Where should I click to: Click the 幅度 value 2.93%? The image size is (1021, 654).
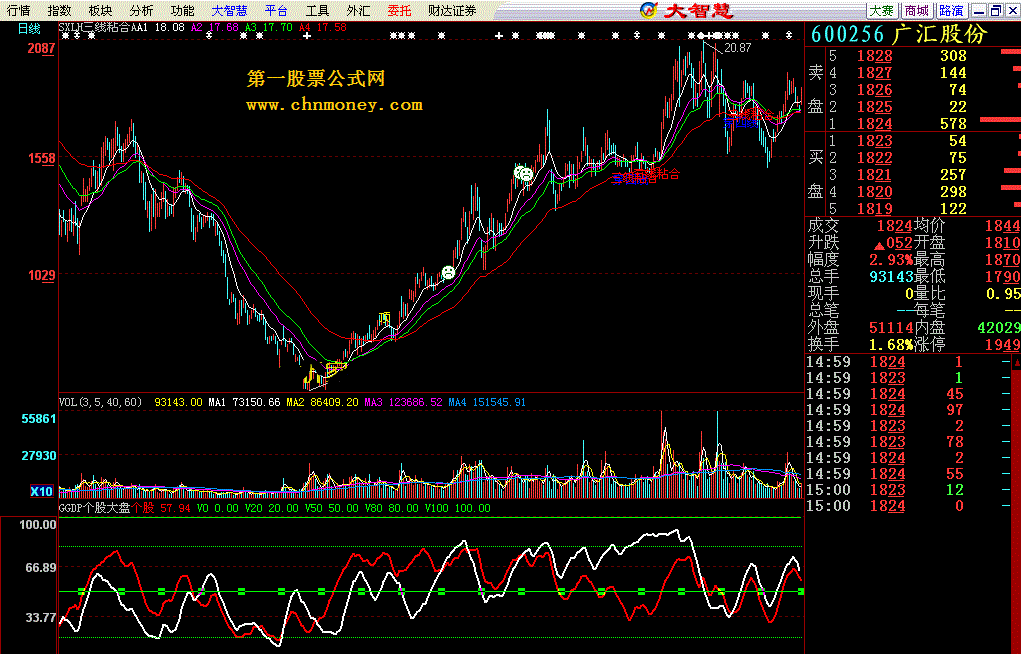tap(890, 259)
